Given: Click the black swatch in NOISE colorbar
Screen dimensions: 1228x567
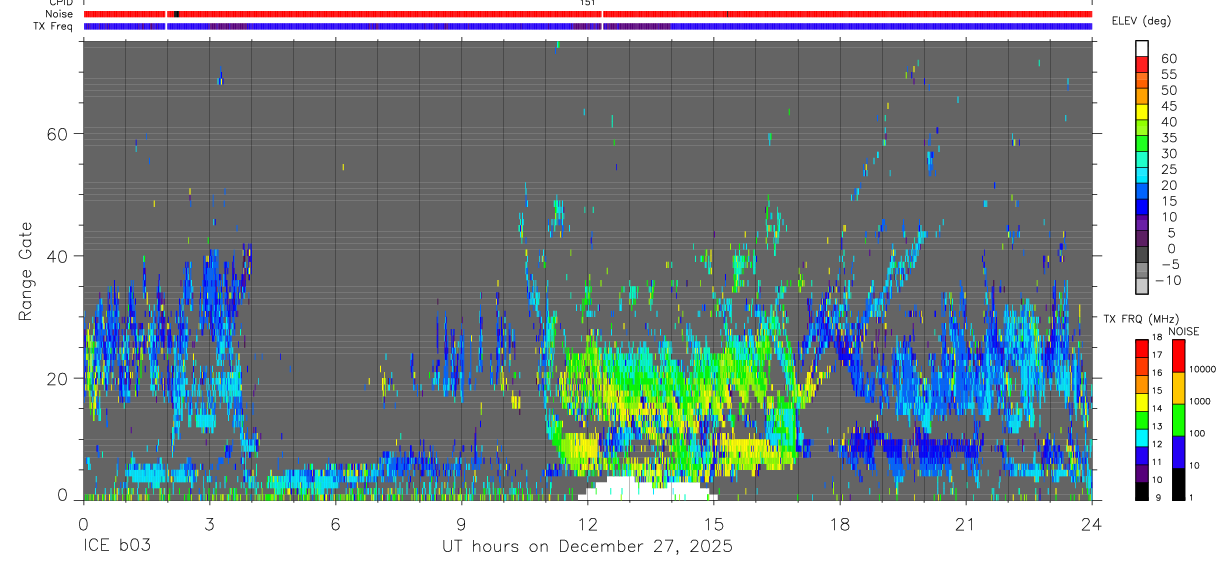Looking at the screenshot, I should 1179,484.
